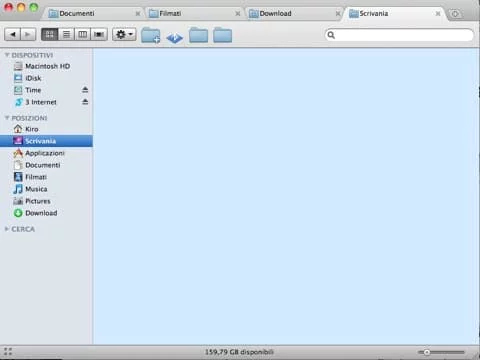This screenshot has height=360, width=480.
Task: Collapse the DISPOSITIVI sidebar section
Action: coord(7,55)
